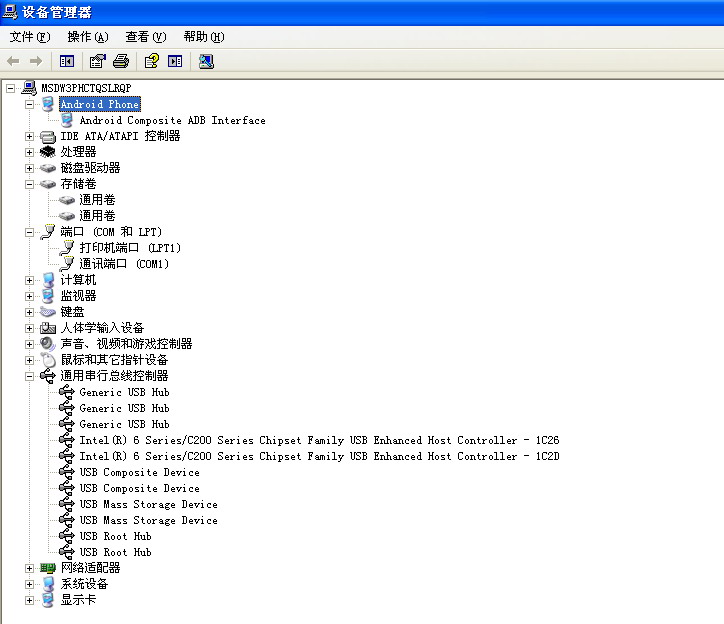Select 打印机端口 (LPT1)

coord(130,248)
